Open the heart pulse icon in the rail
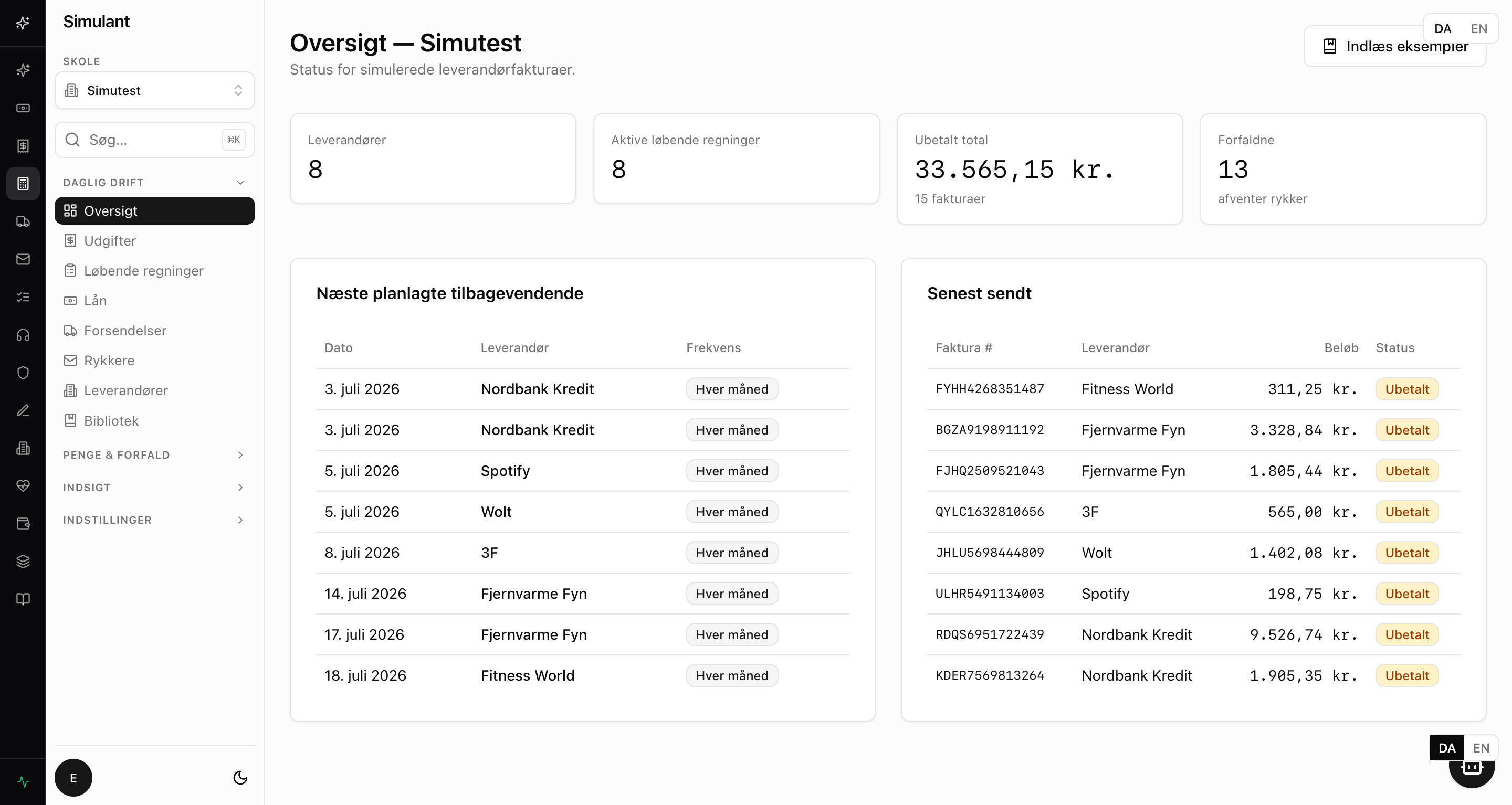 point(23,486)
